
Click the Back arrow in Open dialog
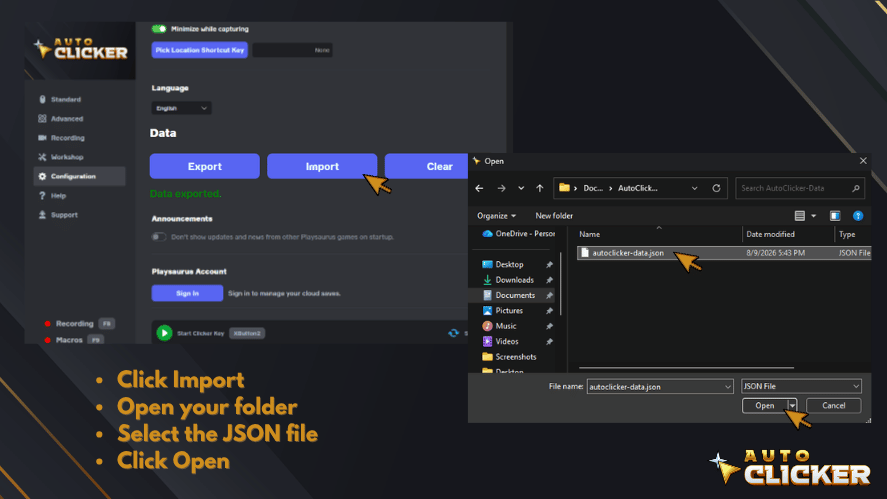(x=479, y=188)
